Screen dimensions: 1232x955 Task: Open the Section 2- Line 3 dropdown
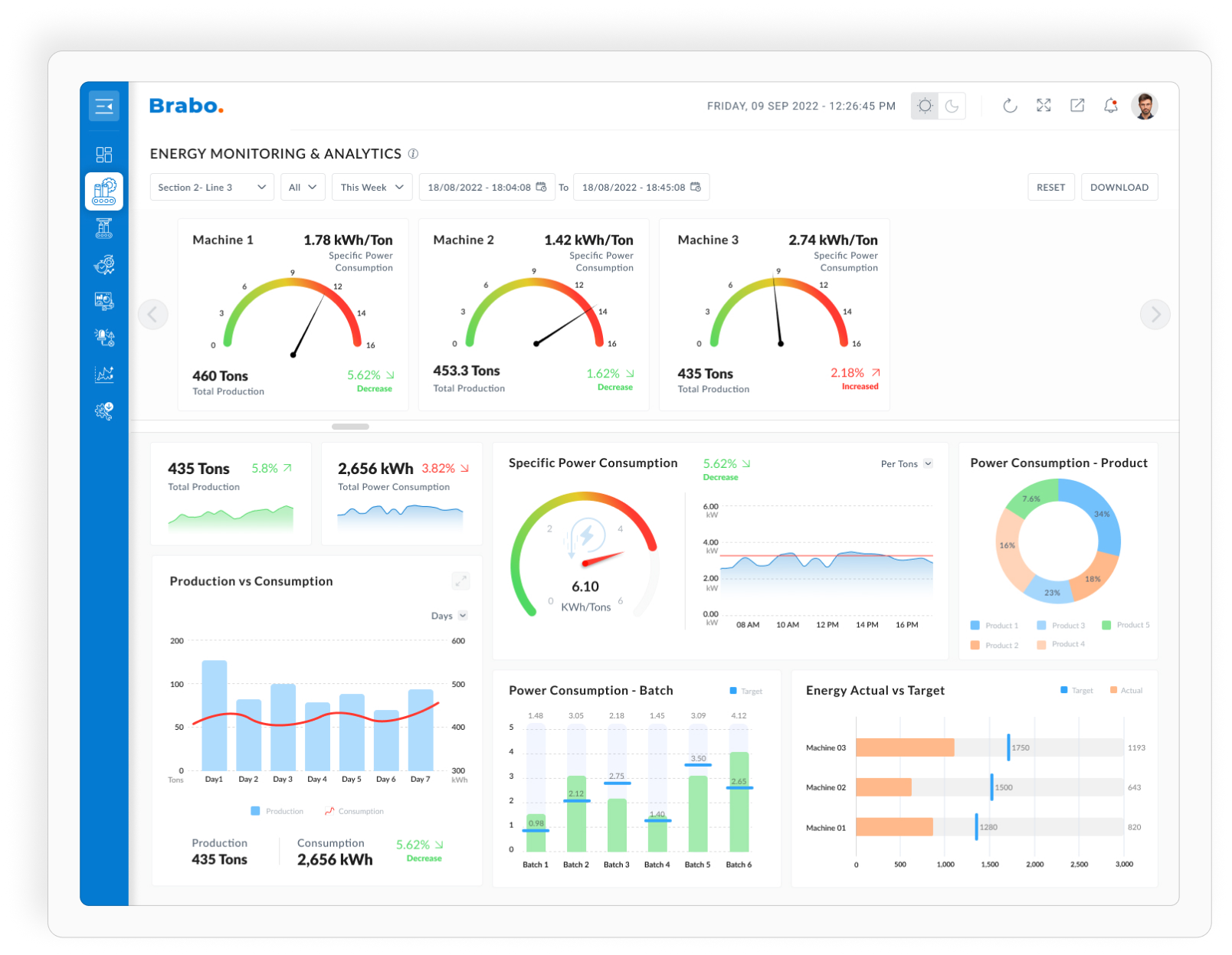pos(211,188)
